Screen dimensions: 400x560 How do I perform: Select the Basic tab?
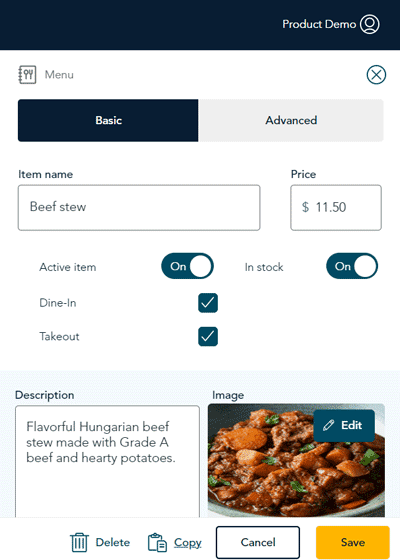click(x=108, y=120)
